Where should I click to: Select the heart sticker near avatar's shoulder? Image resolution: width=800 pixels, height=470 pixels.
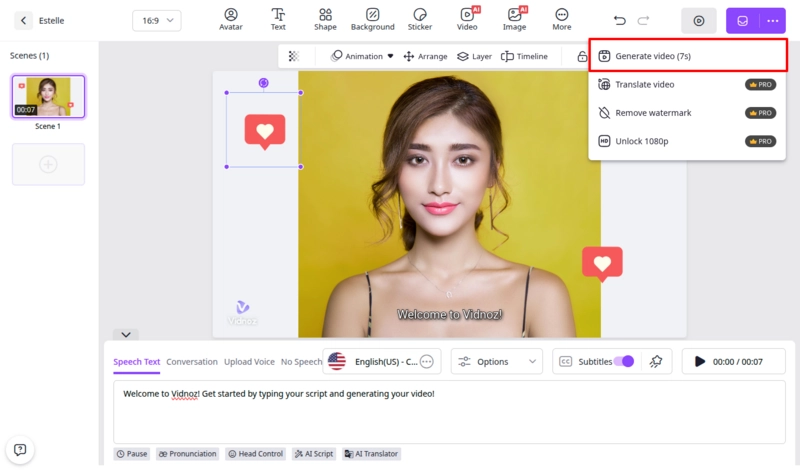pos(602,264)
